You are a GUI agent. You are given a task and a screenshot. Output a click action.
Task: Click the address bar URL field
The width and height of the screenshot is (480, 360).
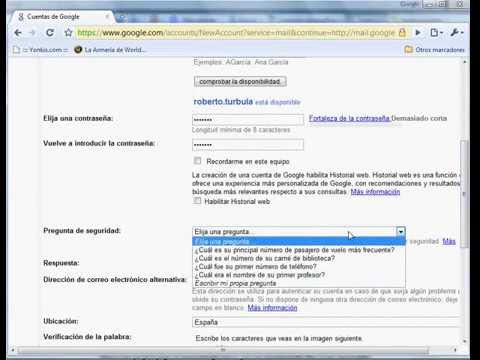236,33
